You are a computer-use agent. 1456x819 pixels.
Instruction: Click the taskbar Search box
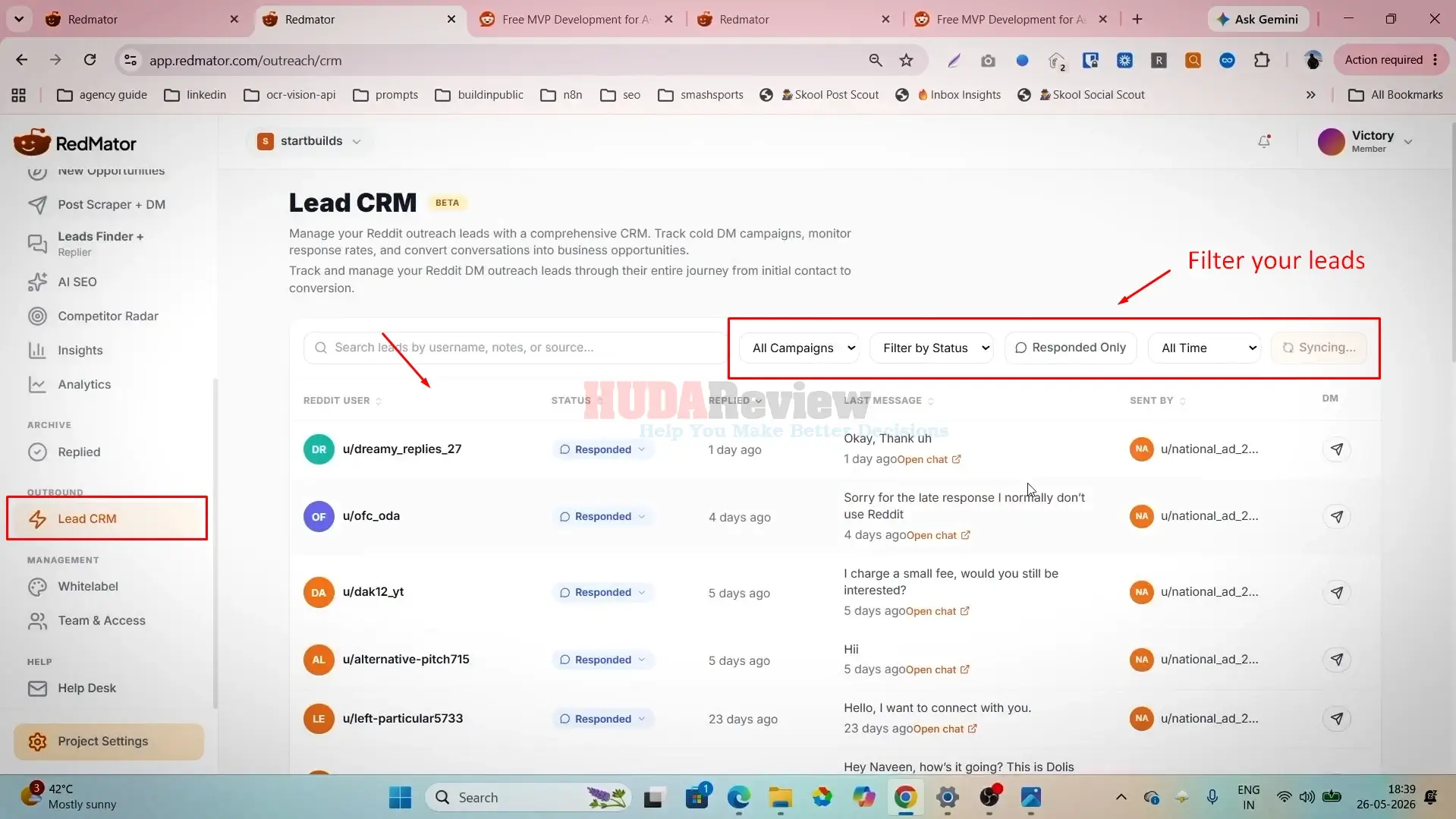[528, 798]
